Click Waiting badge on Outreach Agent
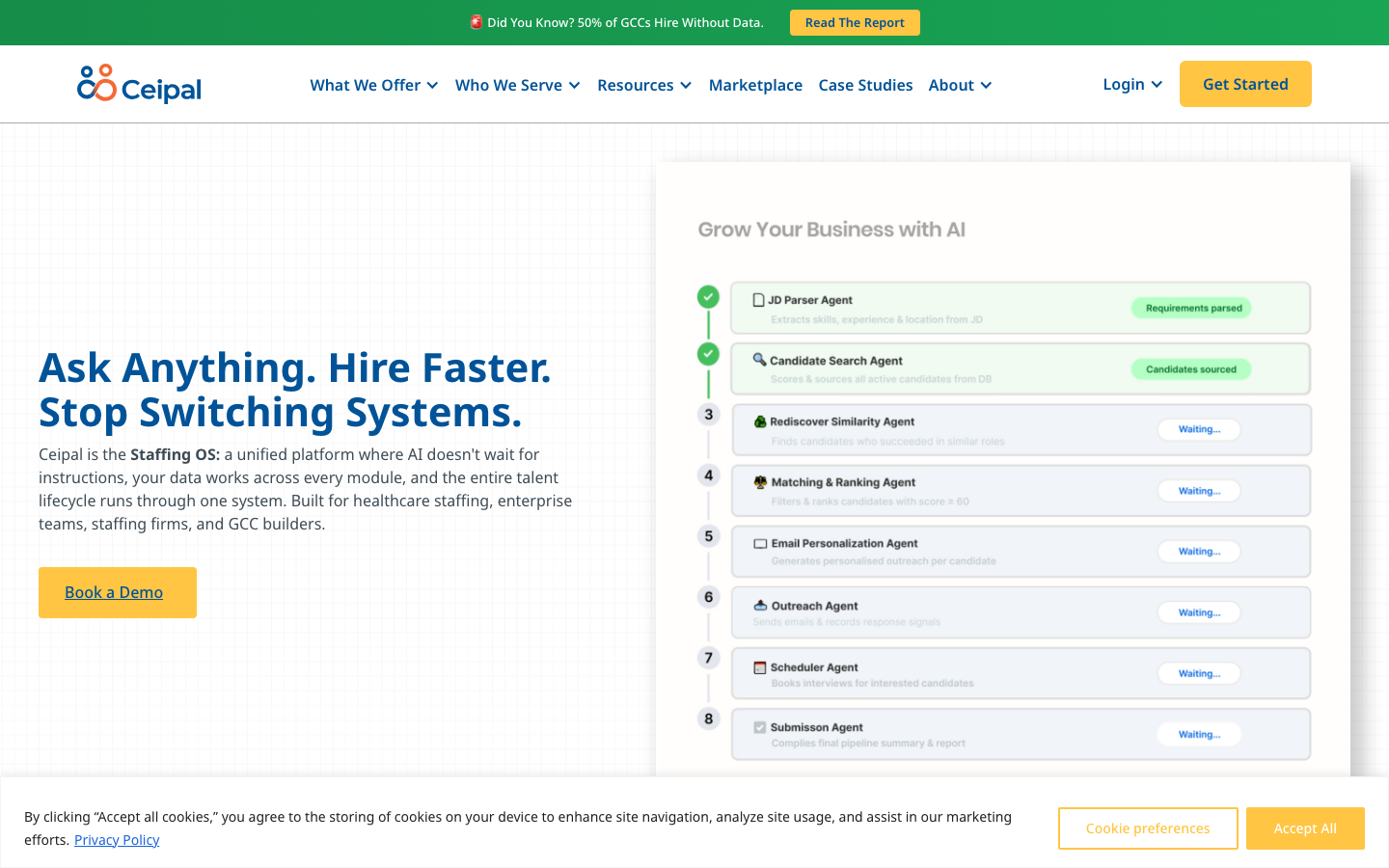This screenshot has width=1389, height=868. [1199, 612]
